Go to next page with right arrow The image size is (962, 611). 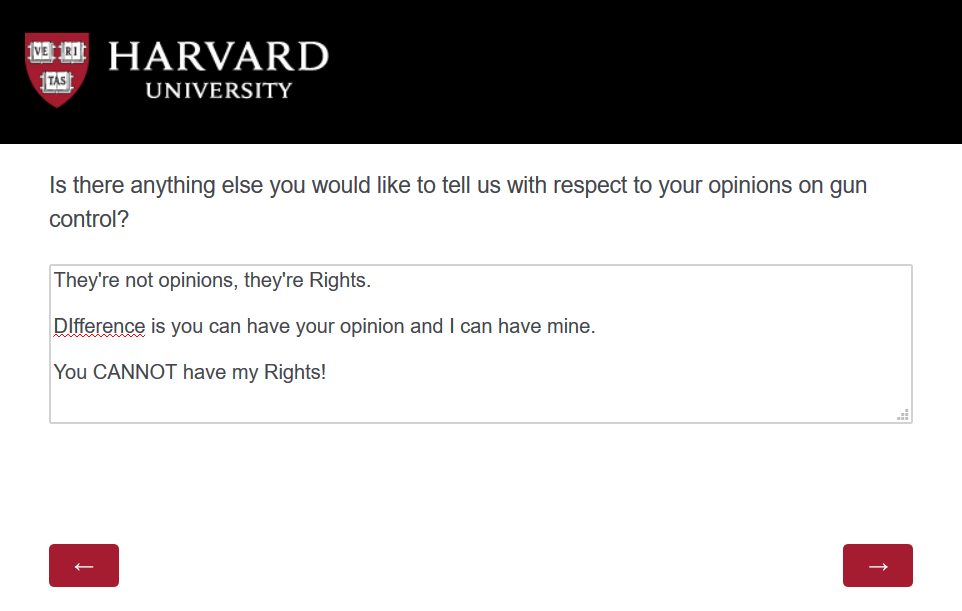[877, 565]
